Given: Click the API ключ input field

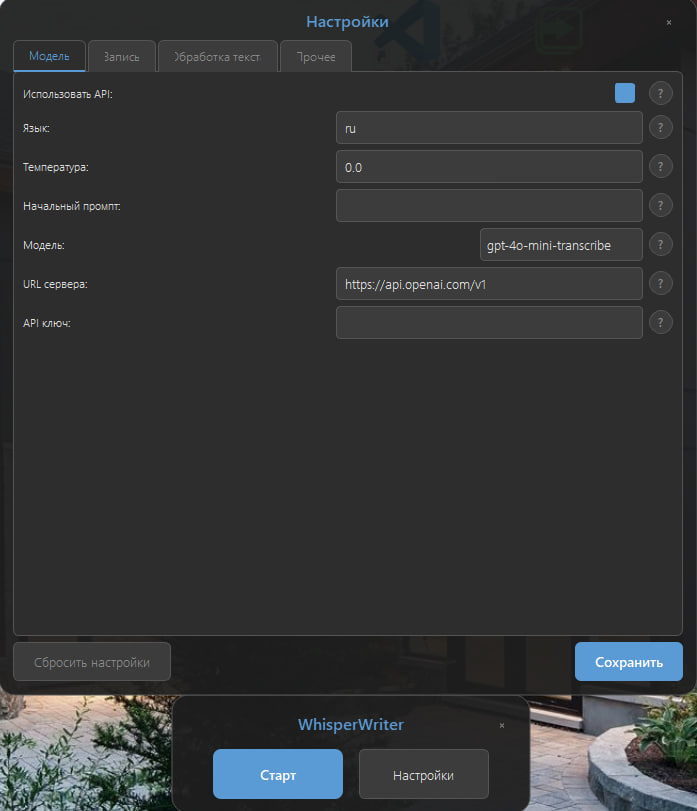Looking at the screenshot, I should 489,323.
